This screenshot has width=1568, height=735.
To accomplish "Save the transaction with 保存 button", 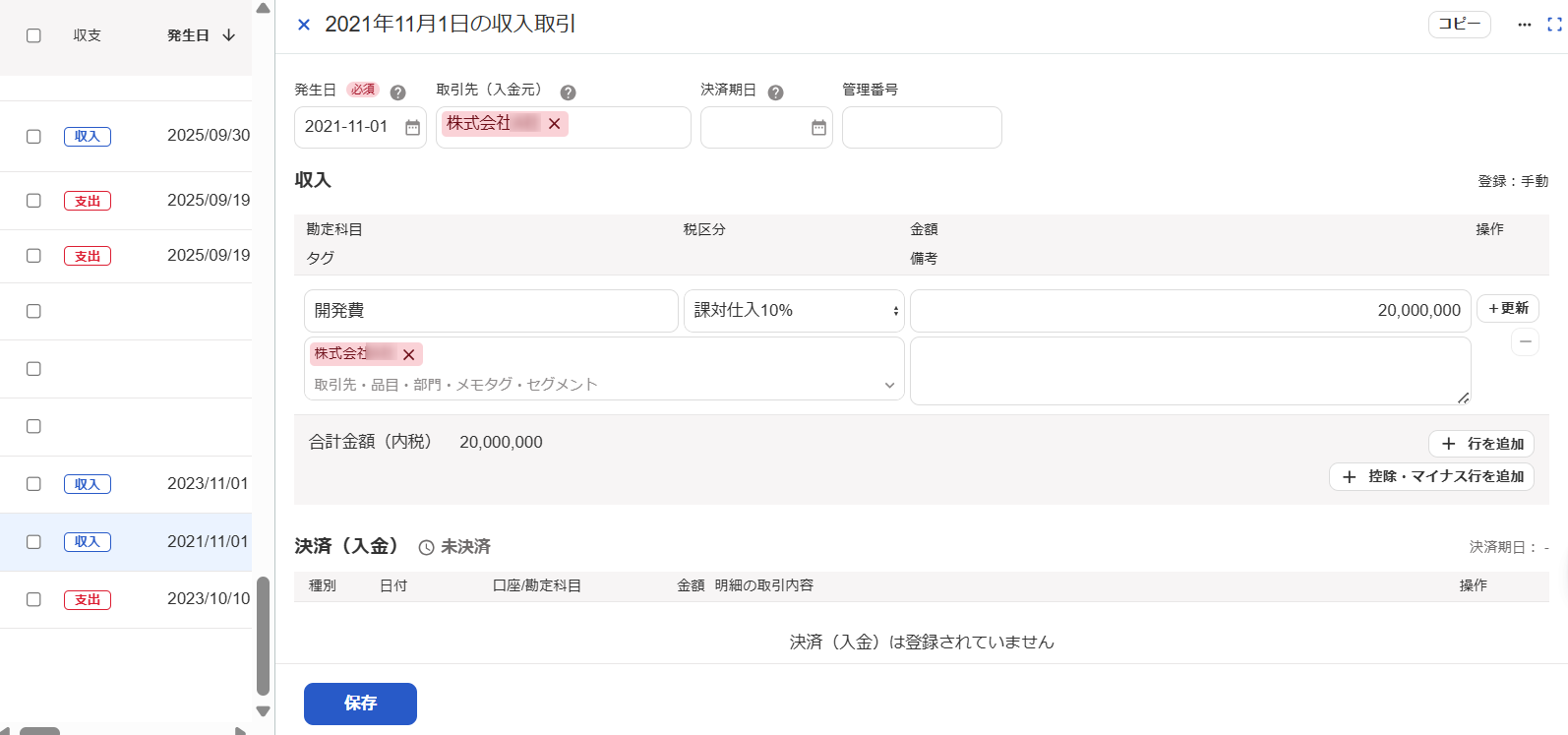I will tap(360, 704).
